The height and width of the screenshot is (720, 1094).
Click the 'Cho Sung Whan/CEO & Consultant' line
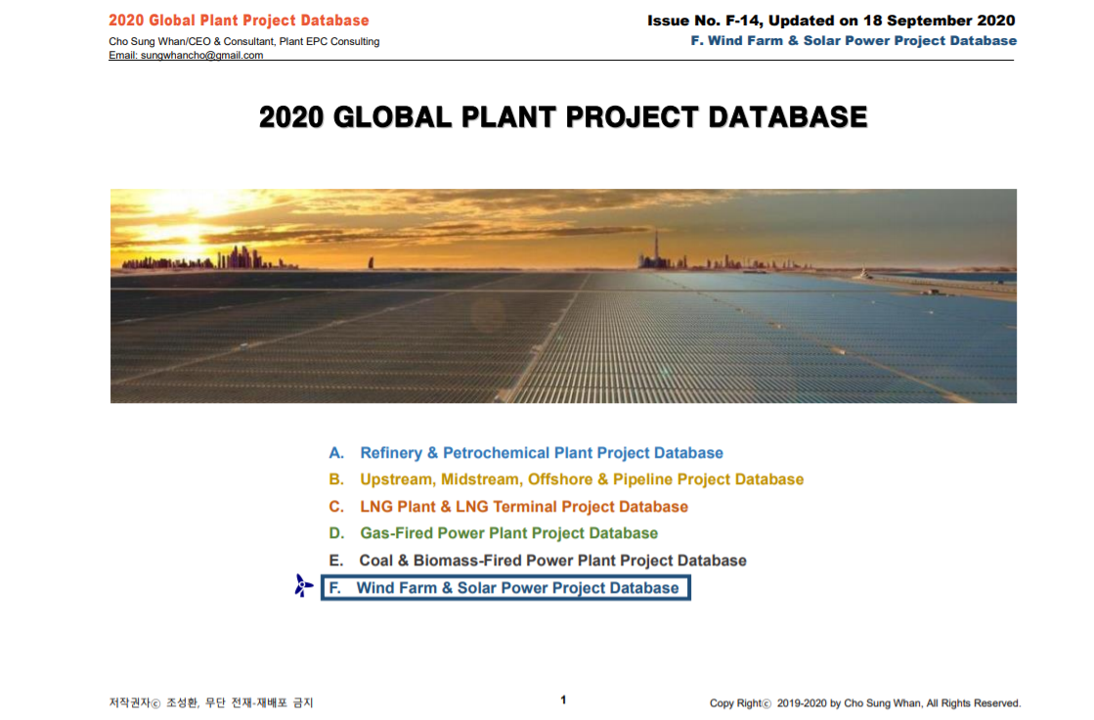(244, 41)
